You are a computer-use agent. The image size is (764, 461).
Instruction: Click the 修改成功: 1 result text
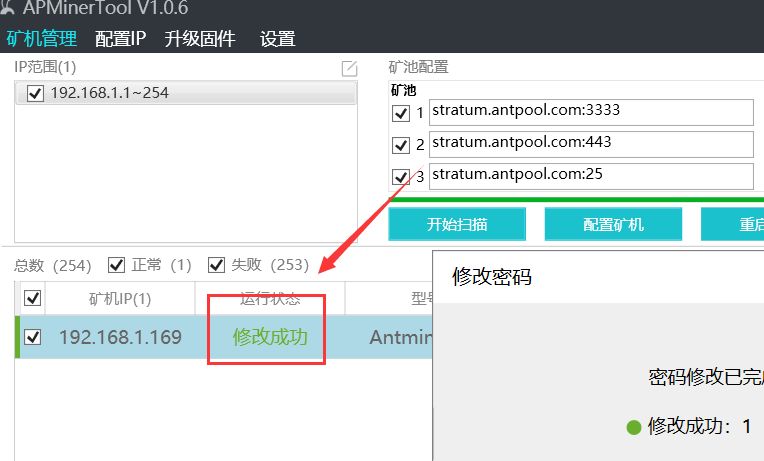[700, 426]
